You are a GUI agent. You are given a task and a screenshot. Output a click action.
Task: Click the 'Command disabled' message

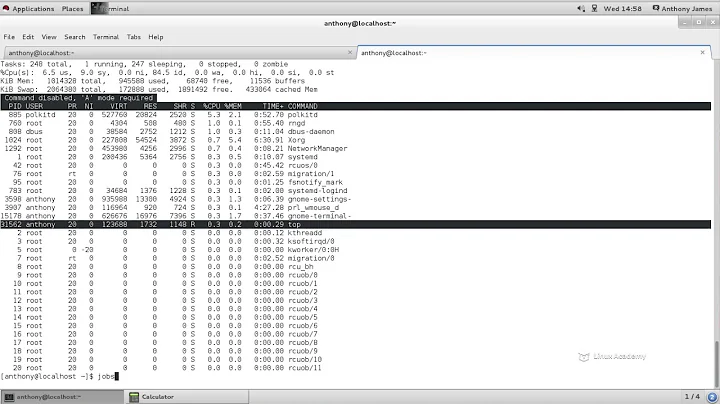79,98
